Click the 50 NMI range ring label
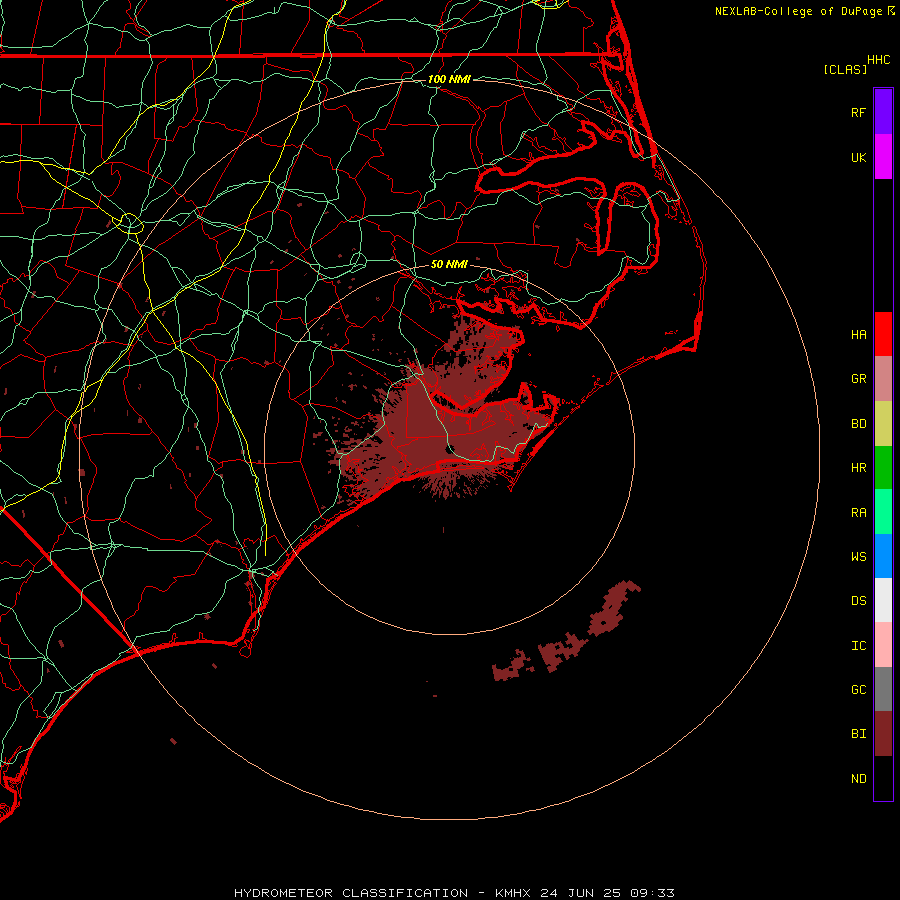The image size is (900, 900). tap(449, 264)
